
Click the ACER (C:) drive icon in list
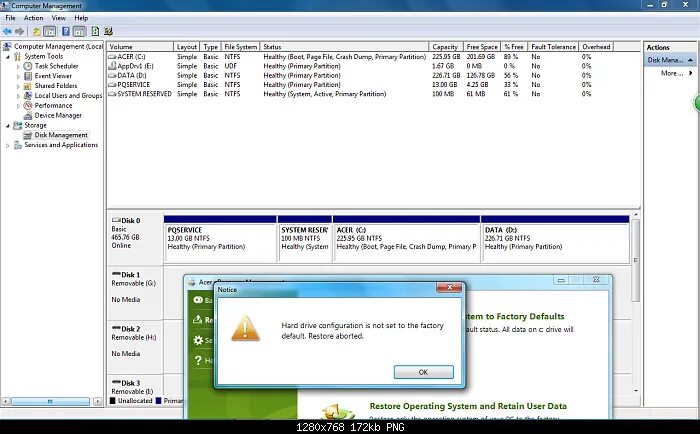(x=112, y=57)
